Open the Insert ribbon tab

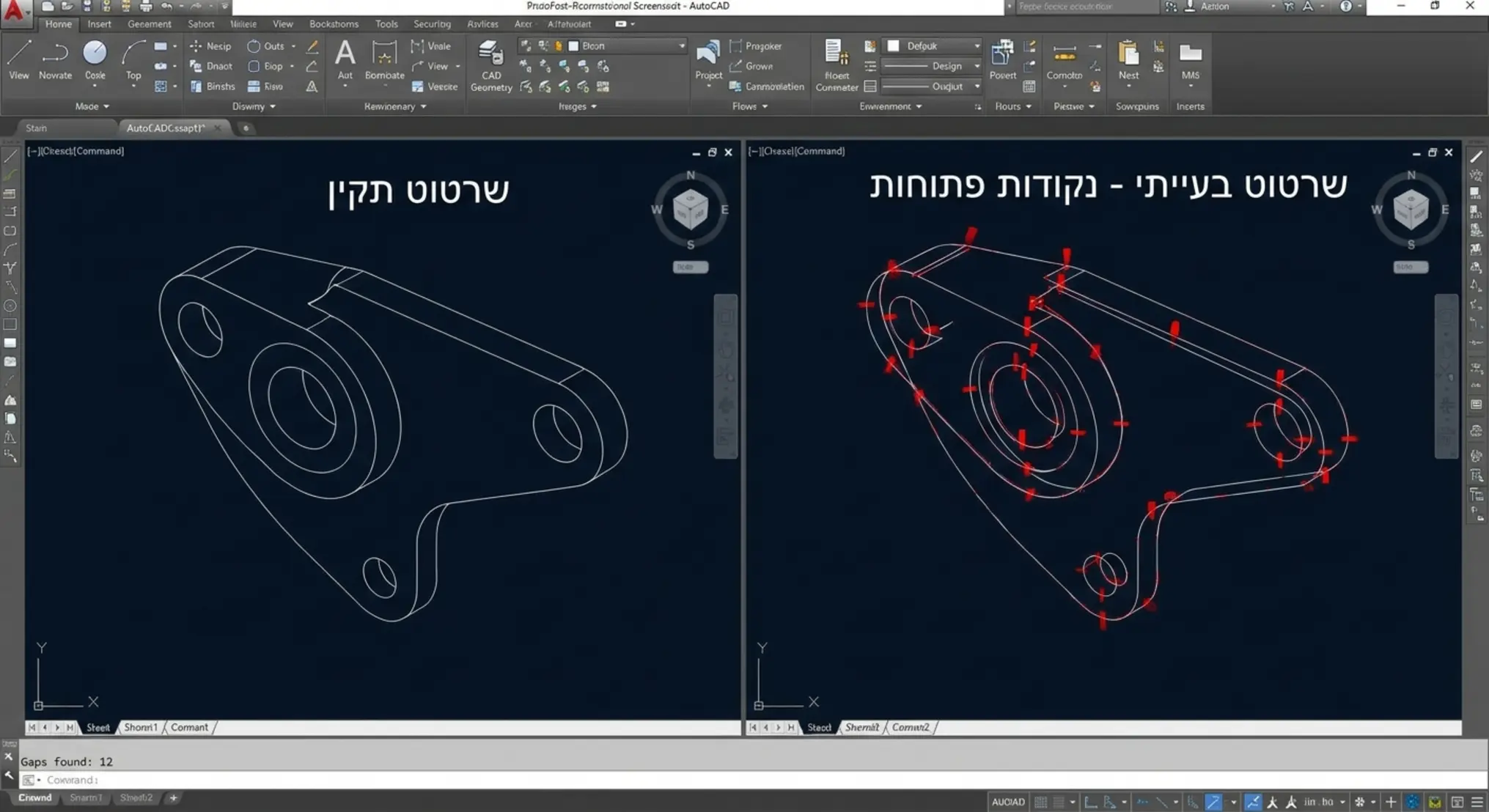99,23
